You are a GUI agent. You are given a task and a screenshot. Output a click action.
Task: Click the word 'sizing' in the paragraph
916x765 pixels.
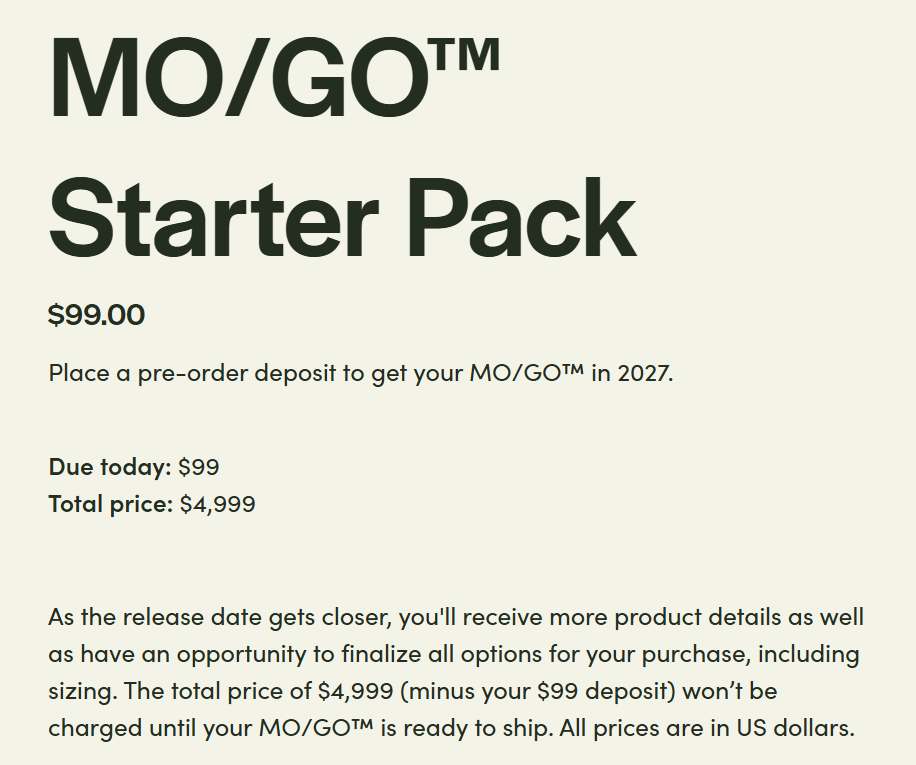(78, 691)
